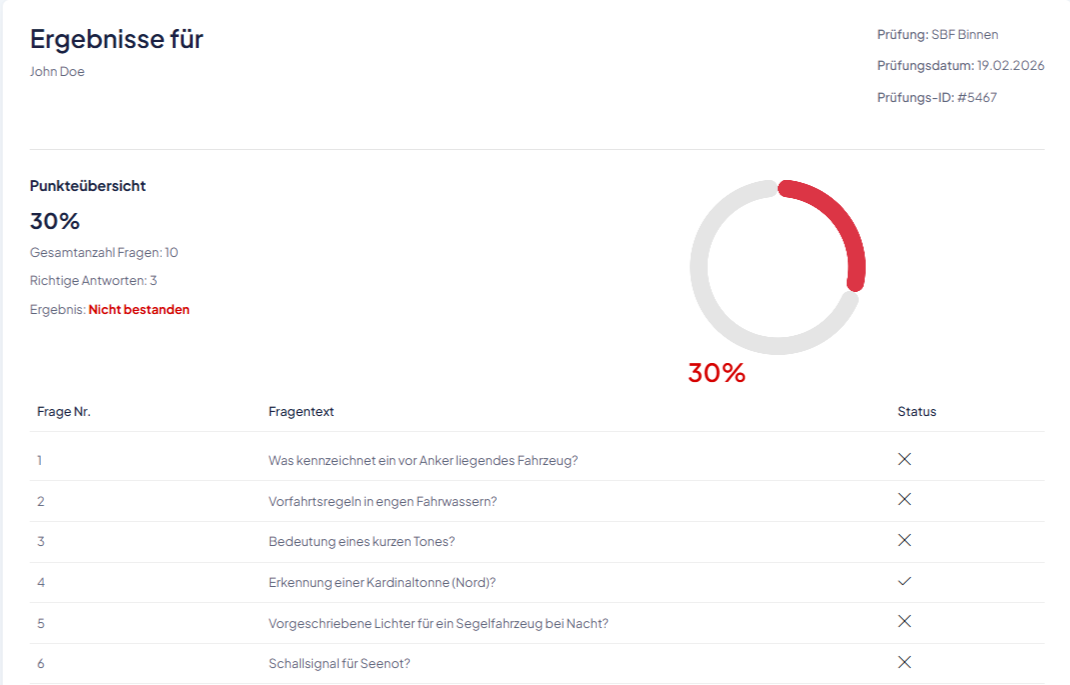Select the 'Vorfahrtsregeln in engen Fahrwassern?' question
The width and height of the screenshot is (1070, 685).
(382, 501)
